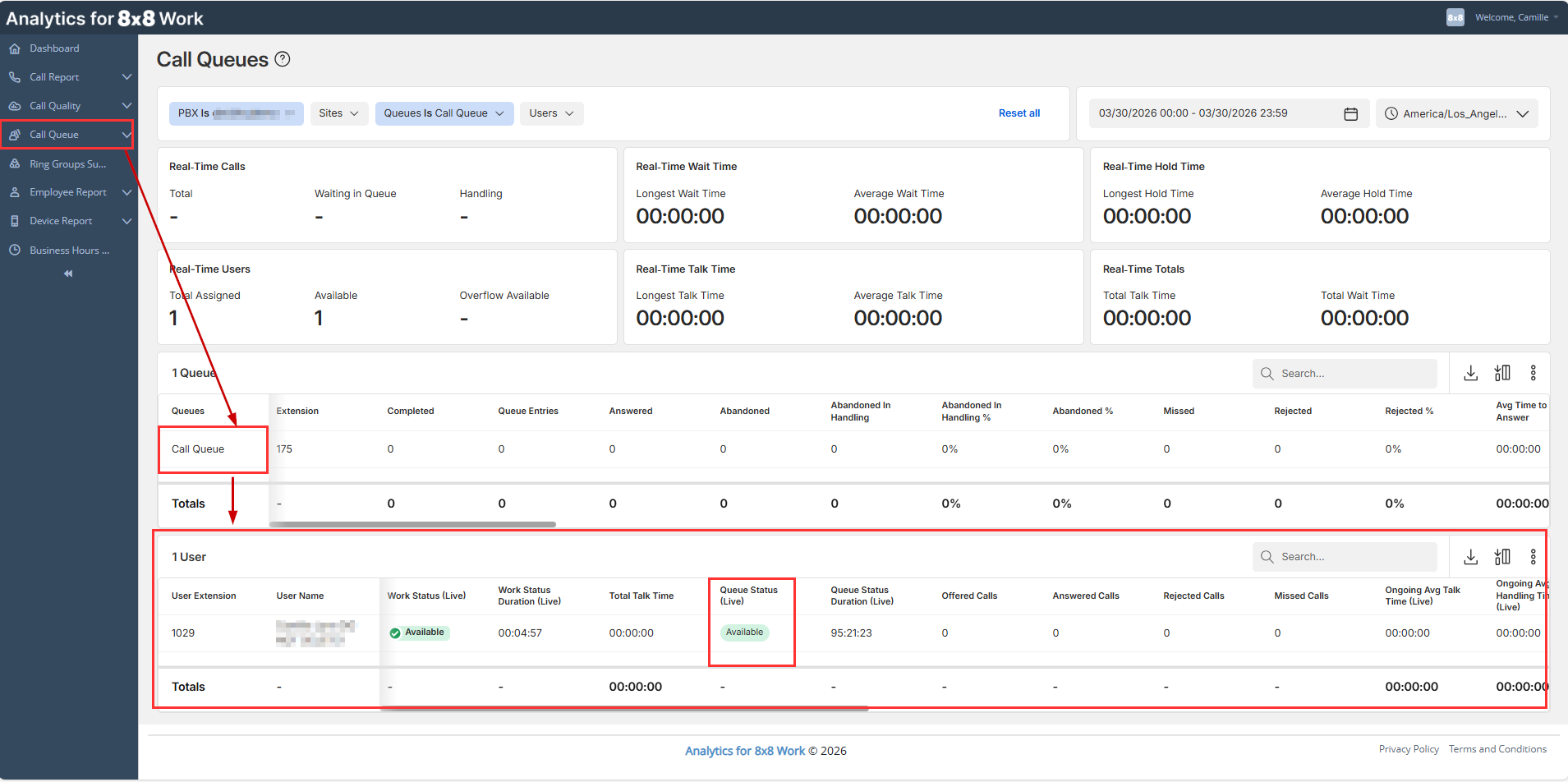Click the timezone clock icon
Screen dimensions: 1568x782
tap(1391, 113)
